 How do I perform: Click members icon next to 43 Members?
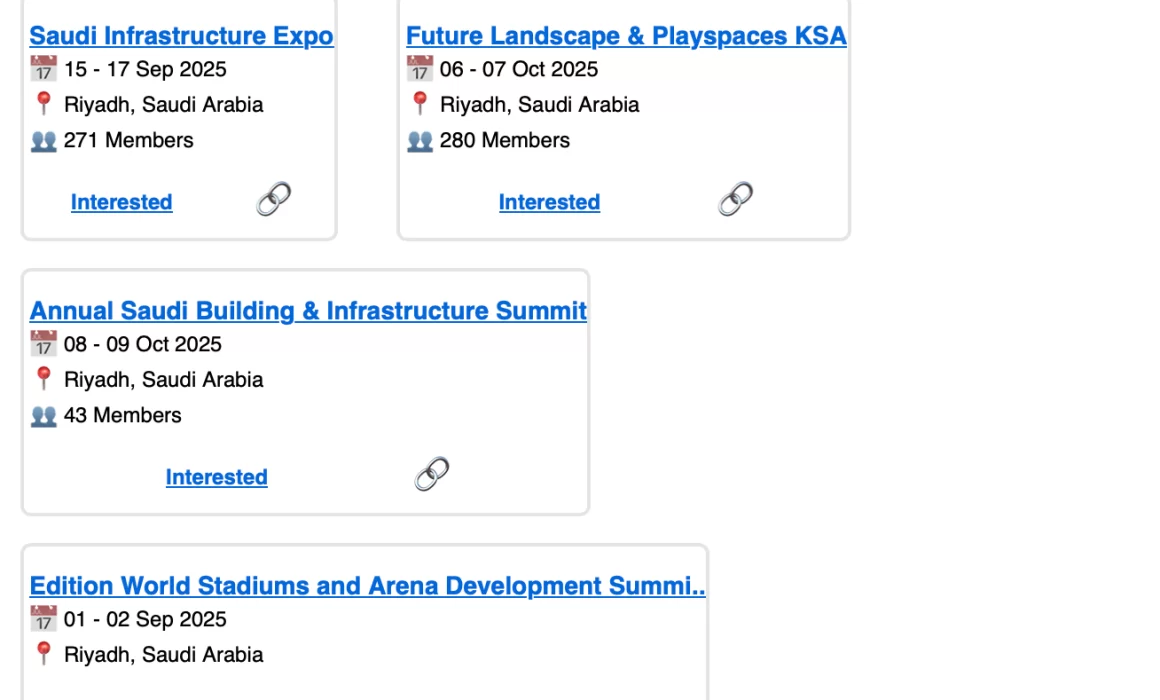coord(43,416)
